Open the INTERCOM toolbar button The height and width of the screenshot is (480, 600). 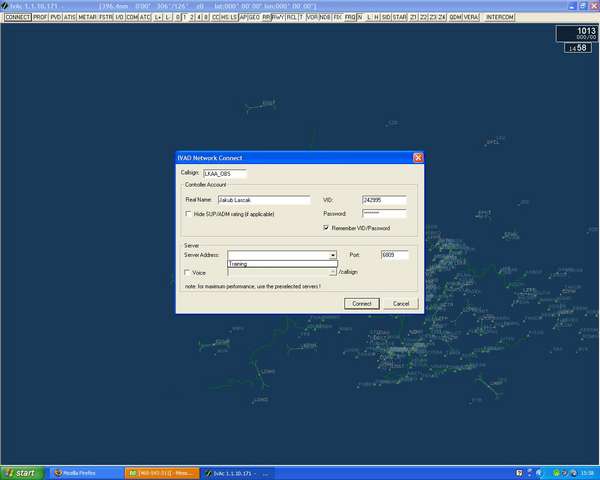pyautogui.click(x=500, y=17)
